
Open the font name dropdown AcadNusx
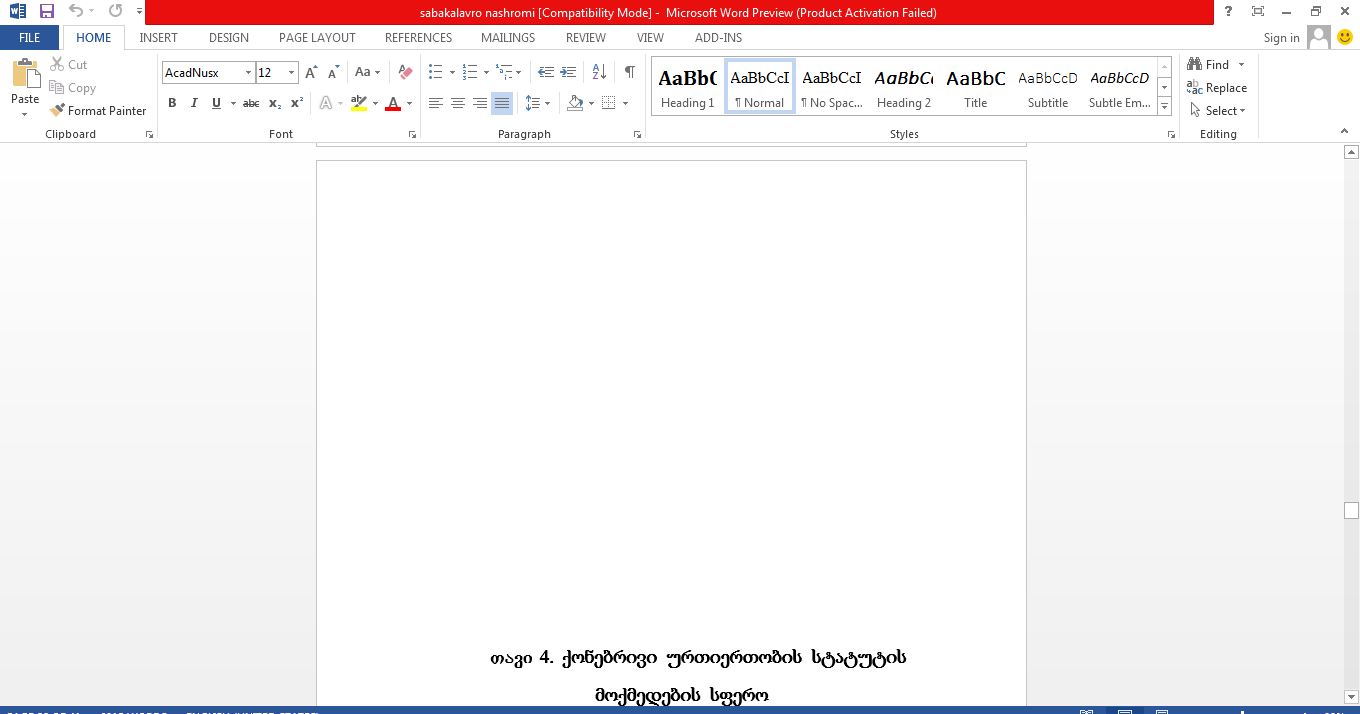[x=249, y=72]
